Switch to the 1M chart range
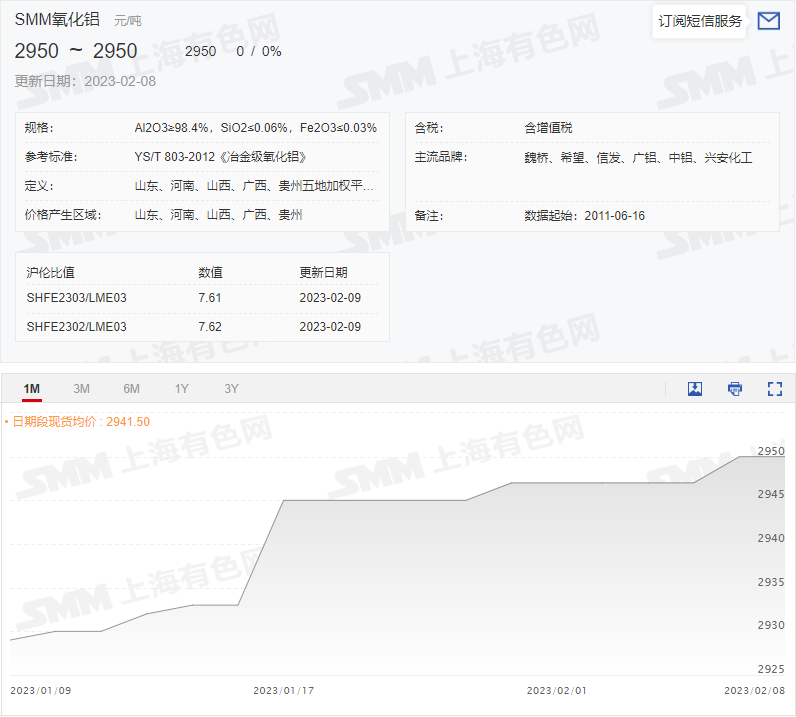Image resolution: width=796 pixels, height=717 pixels. click(x=32, y=389)
